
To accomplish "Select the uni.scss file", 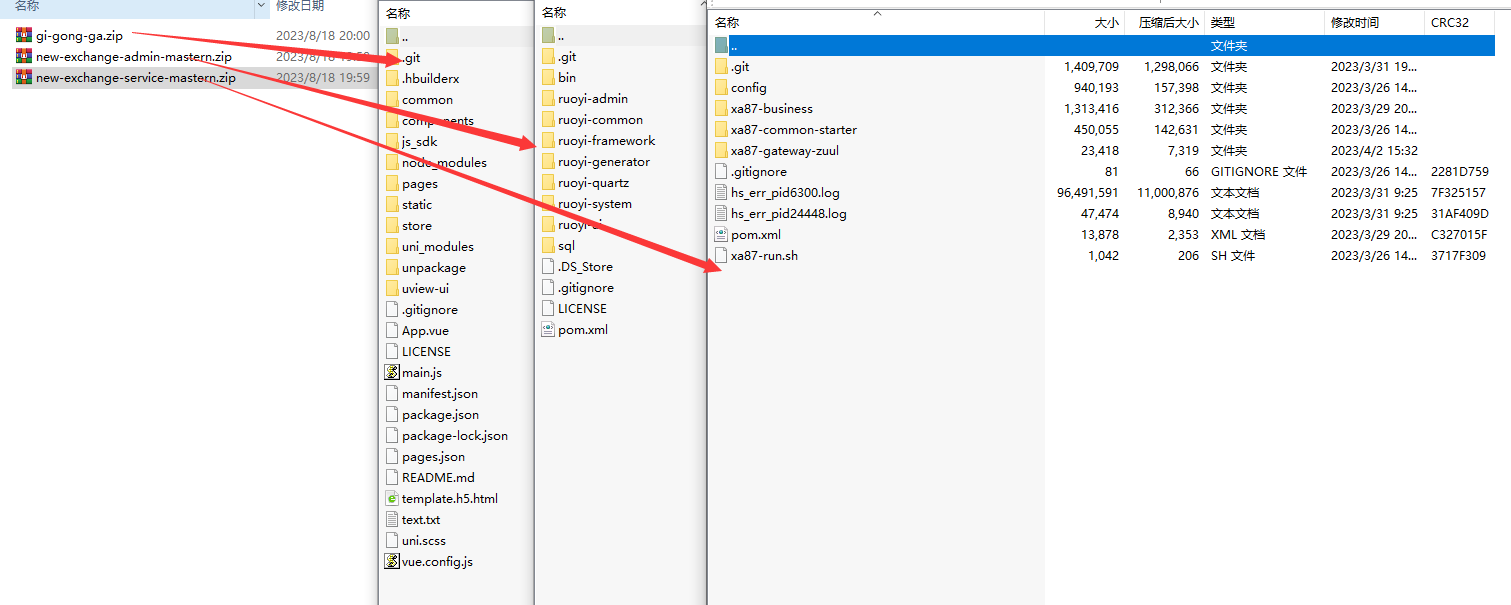I will (x=424, y=540).
